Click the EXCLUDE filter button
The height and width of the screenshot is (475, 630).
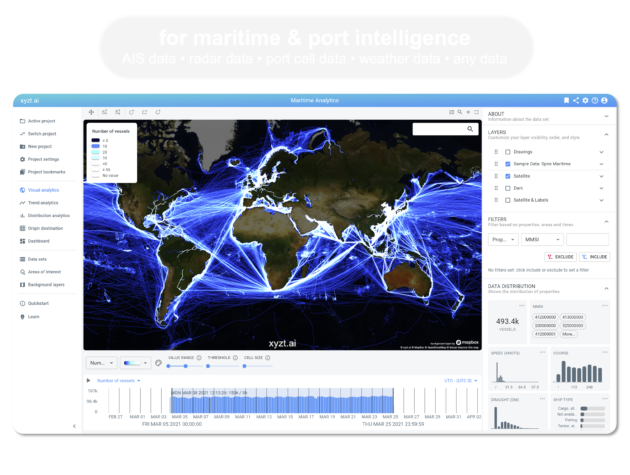(560, 257)
